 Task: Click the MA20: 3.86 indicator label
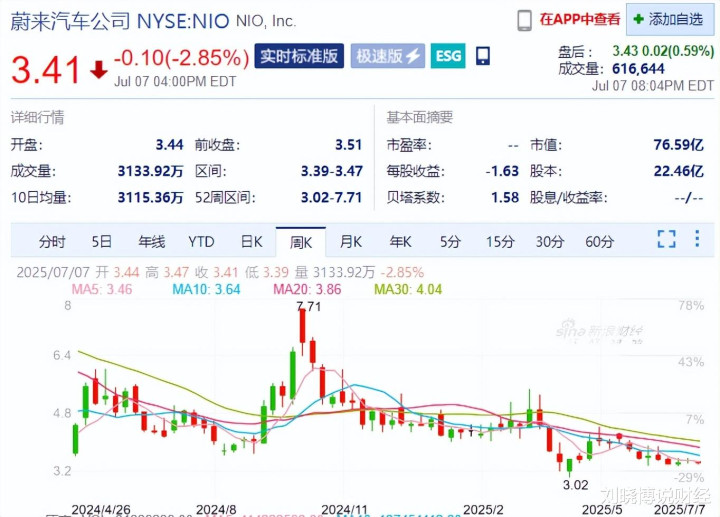pos(307,289)
